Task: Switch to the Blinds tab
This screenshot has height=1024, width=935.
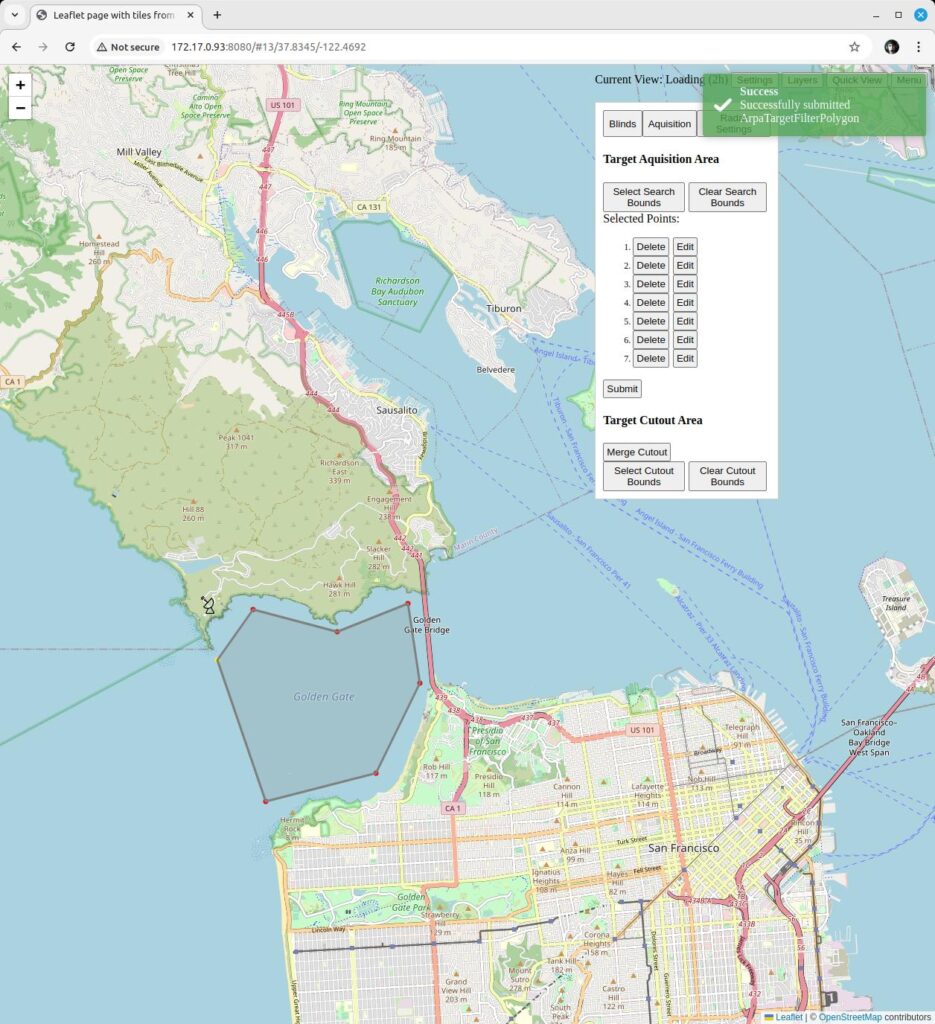Action: (622, 124)
